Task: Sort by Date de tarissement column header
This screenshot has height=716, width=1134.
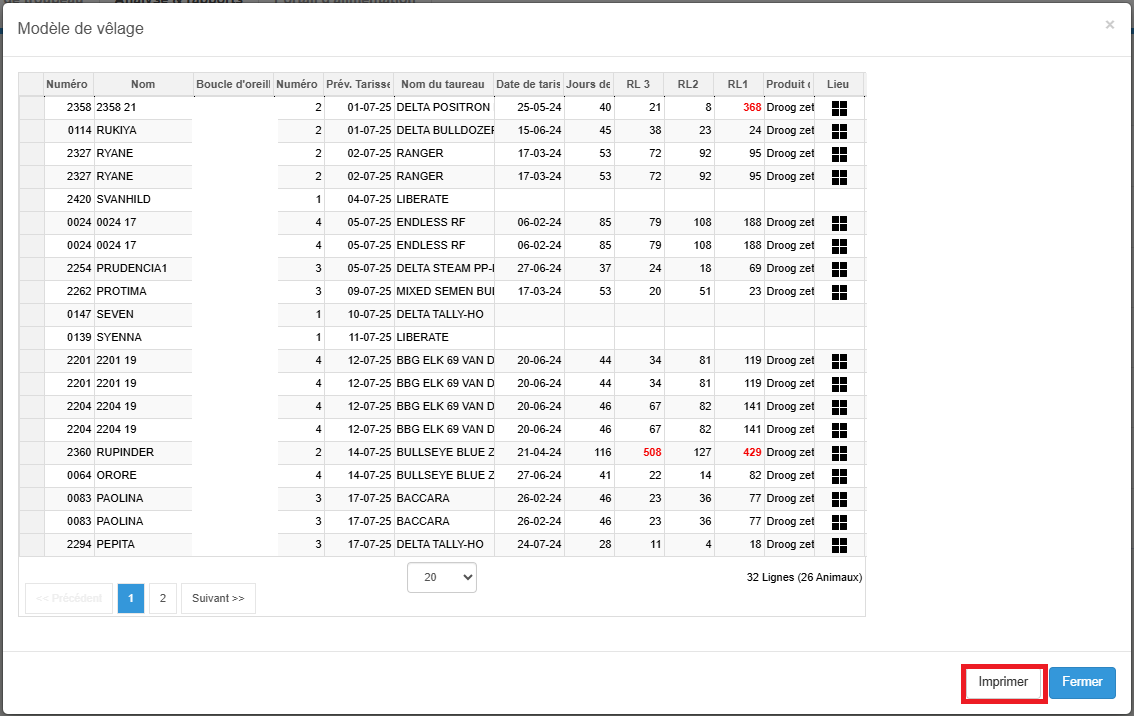Action: tap(529, 84)
